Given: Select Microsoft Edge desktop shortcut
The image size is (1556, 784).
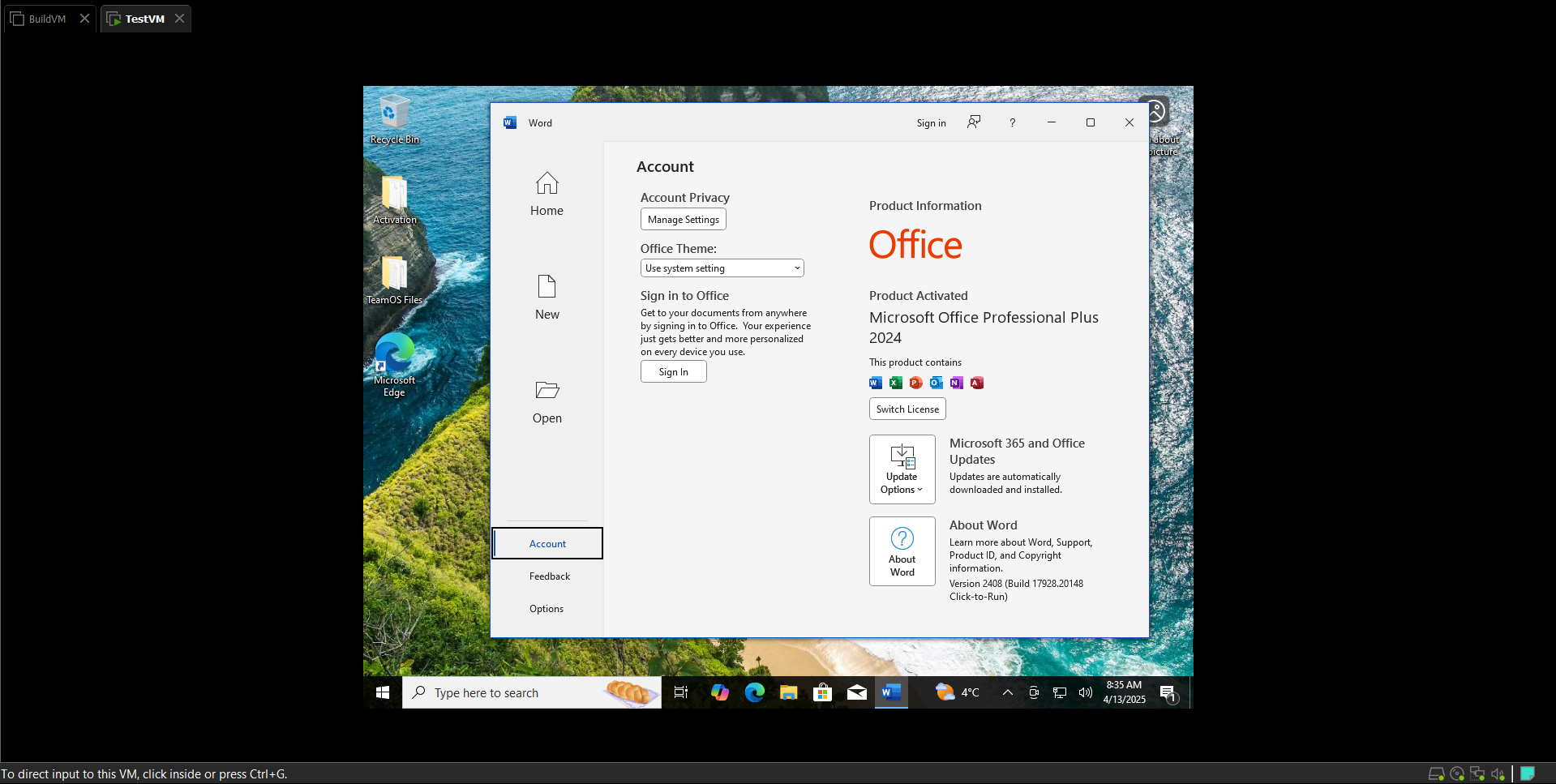Looking at the screenshot, I should (395, 365).
